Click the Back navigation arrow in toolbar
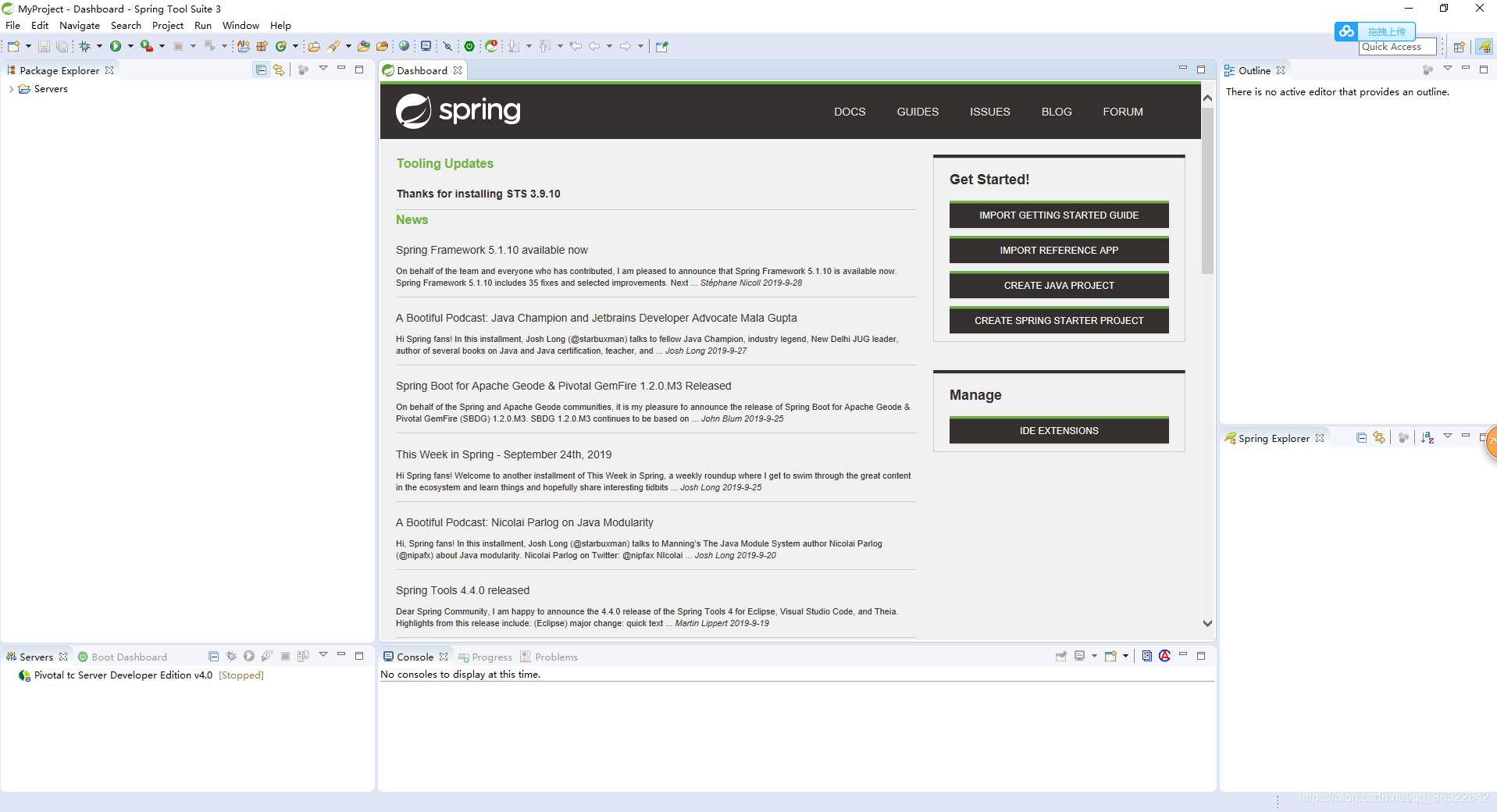 click(594, 46)
